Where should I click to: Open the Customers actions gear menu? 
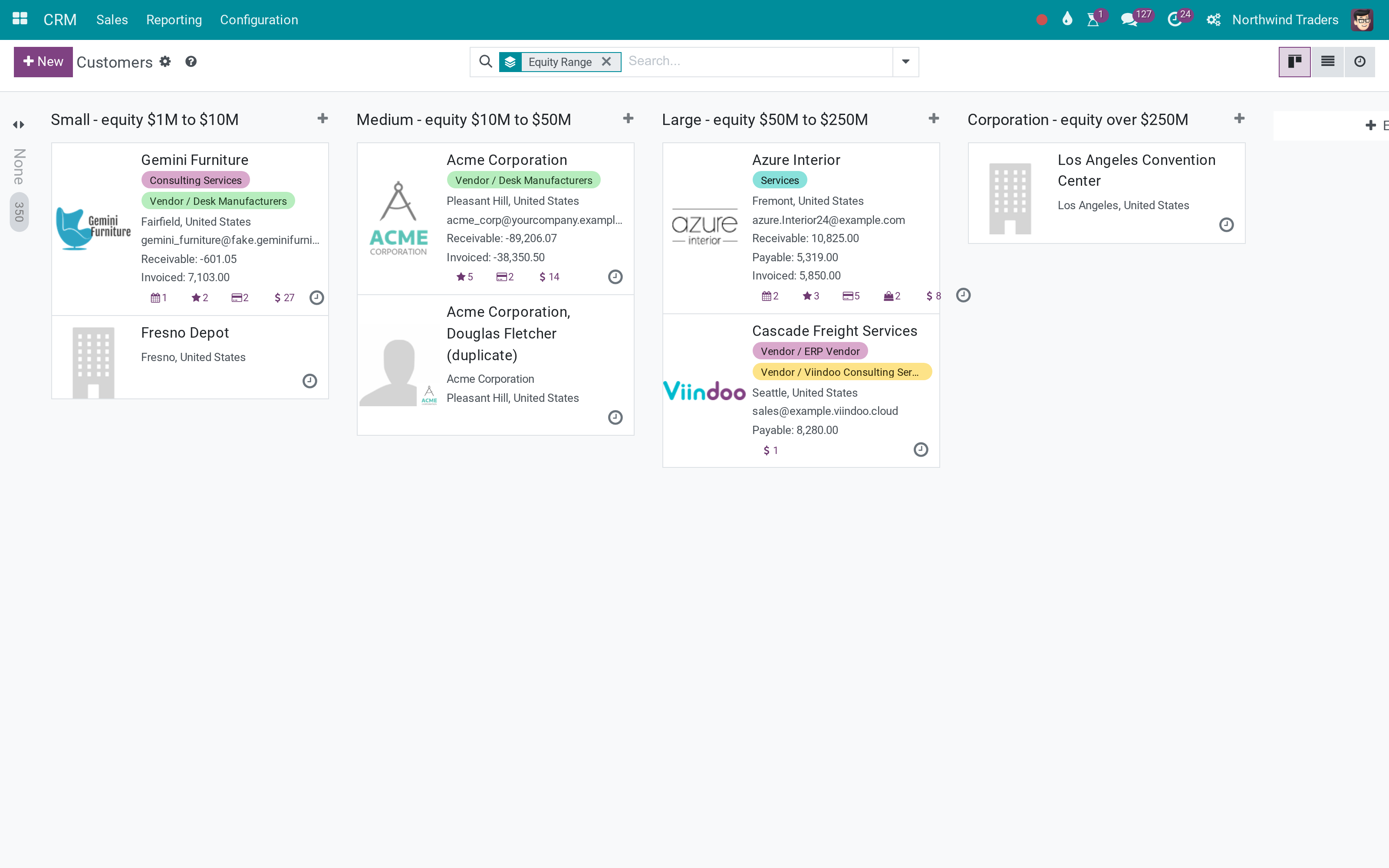(x=165, y=62)
